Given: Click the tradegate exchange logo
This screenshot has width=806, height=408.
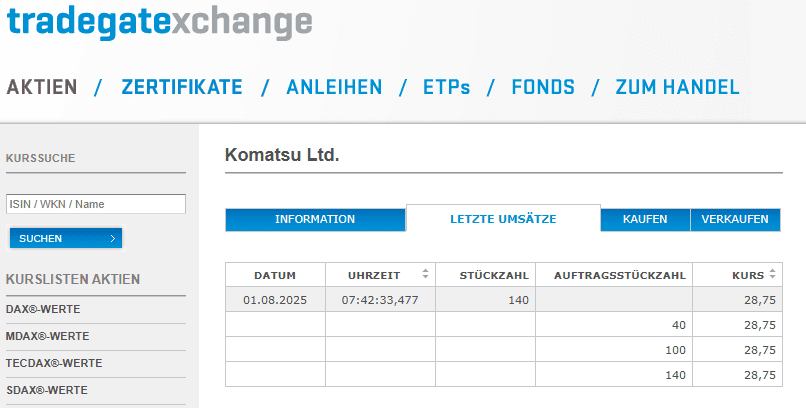Looking at the screenshot, I should pyautogui.click(x=159, y=22).
